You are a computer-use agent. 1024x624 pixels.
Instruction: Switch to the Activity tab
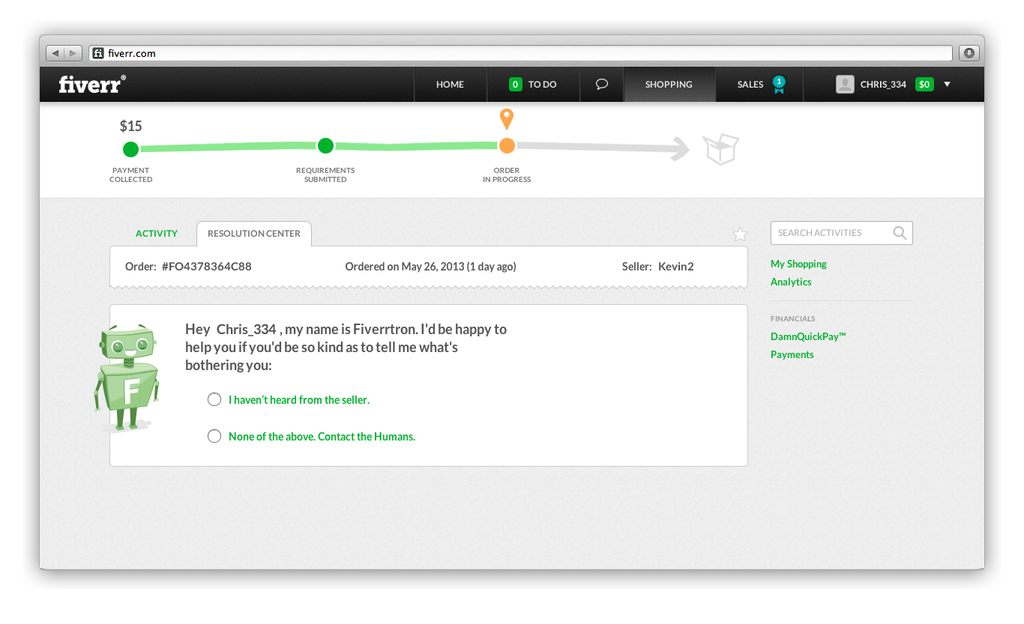coord(156,233)
